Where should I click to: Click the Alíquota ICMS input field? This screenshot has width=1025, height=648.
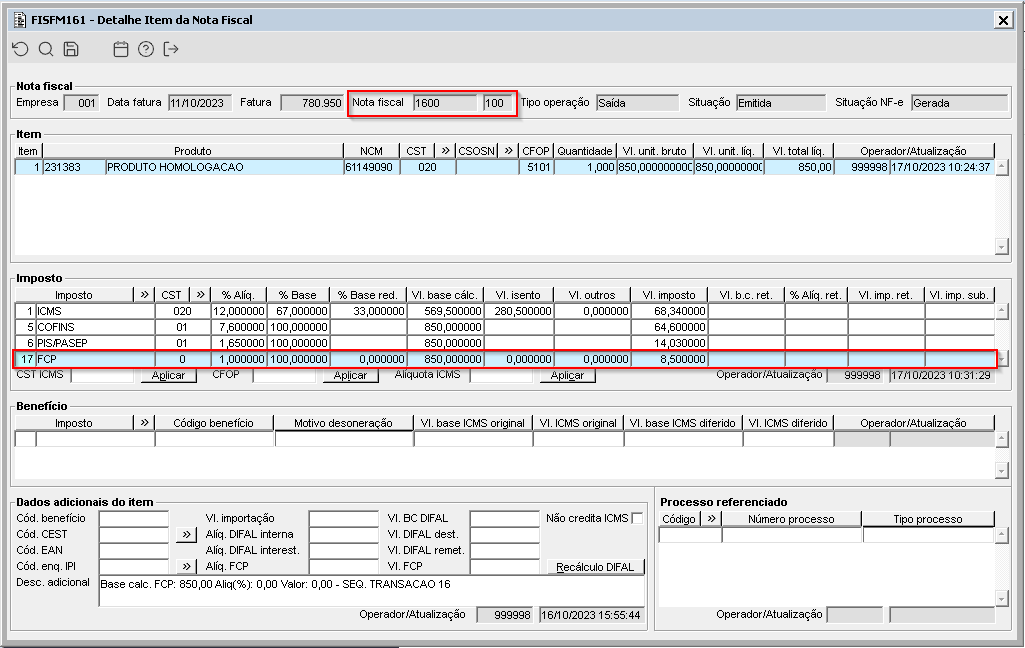(x=501, y=375)
